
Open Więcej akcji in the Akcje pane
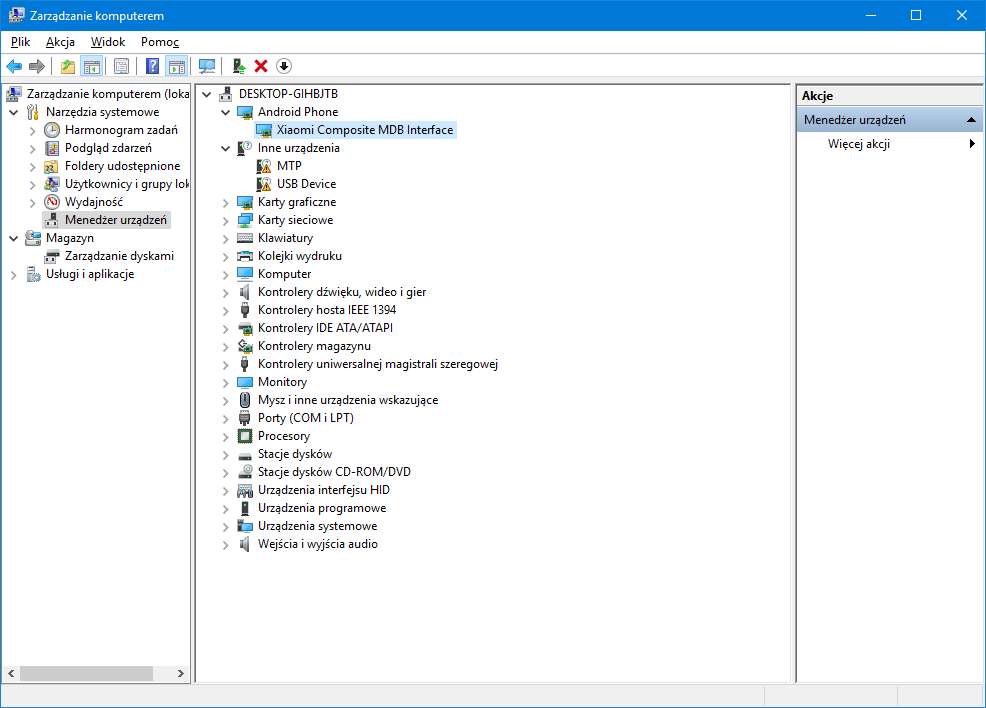tap(859, 144)
